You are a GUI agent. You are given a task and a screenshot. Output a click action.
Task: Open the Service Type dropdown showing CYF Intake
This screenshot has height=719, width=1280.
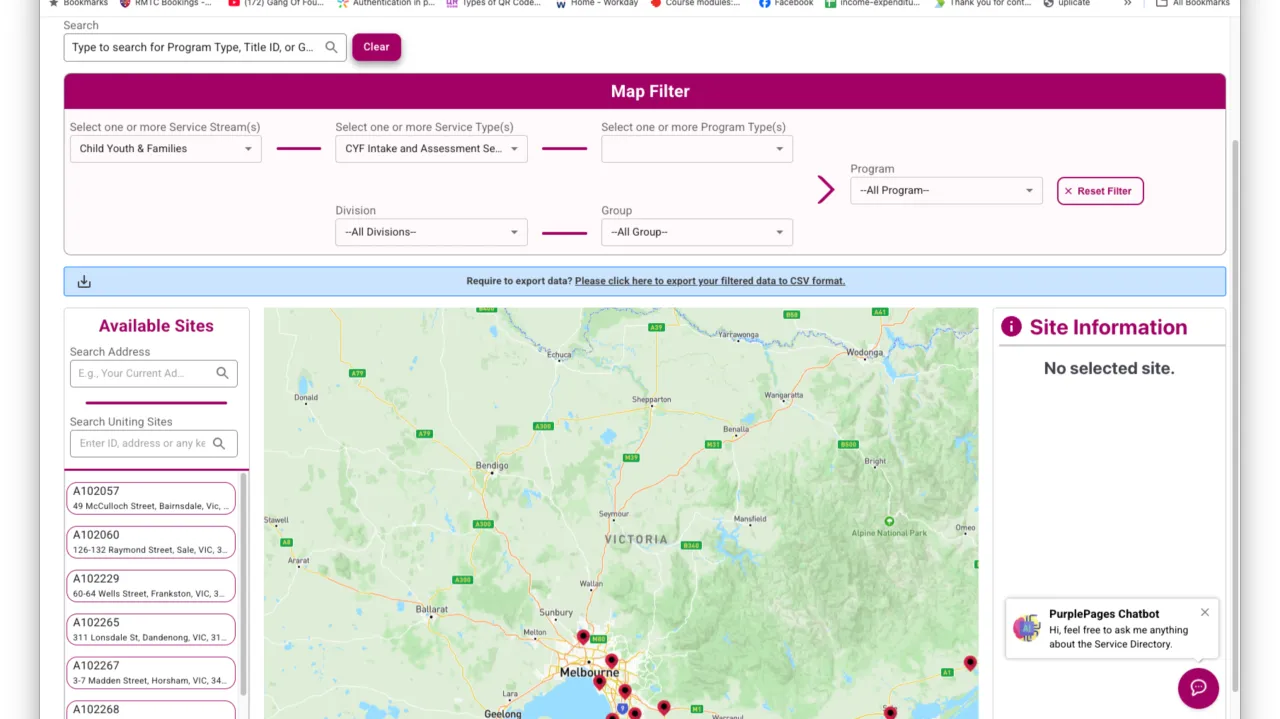coord(431,149)
